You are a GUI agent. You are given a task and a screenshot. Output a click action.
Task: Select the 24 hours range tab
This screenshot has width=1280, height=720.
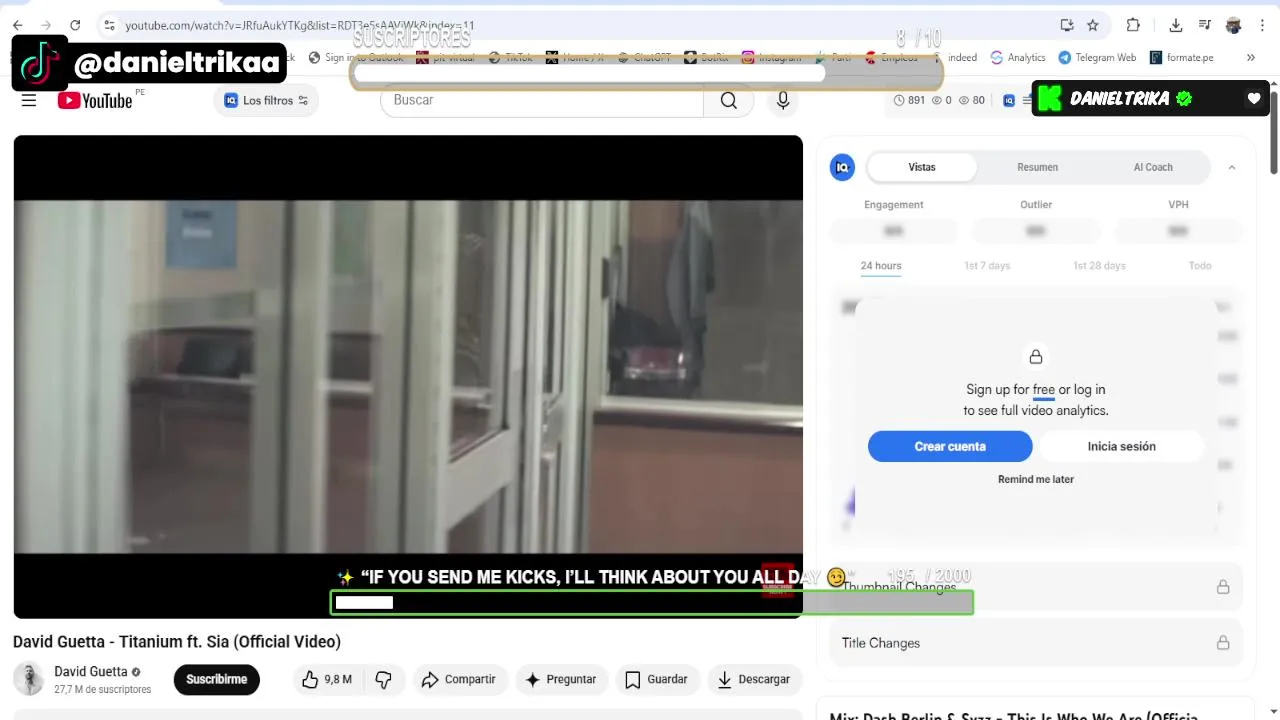coord(881,266)
